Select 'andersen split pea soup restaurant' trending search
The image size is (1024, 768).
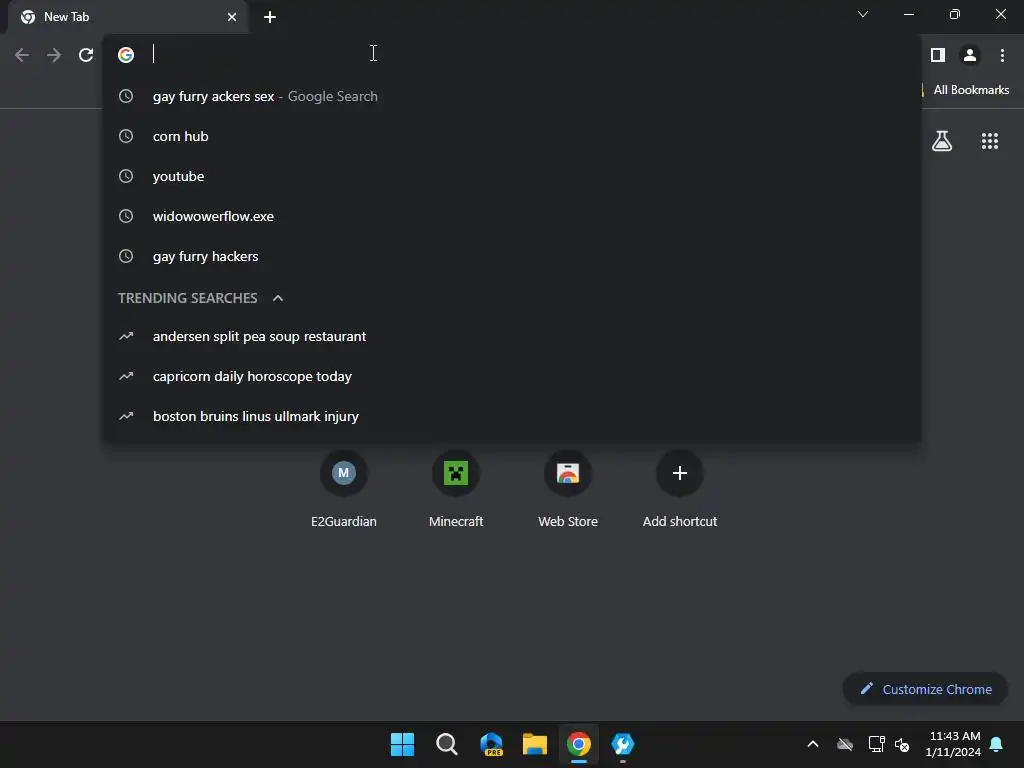512,336
